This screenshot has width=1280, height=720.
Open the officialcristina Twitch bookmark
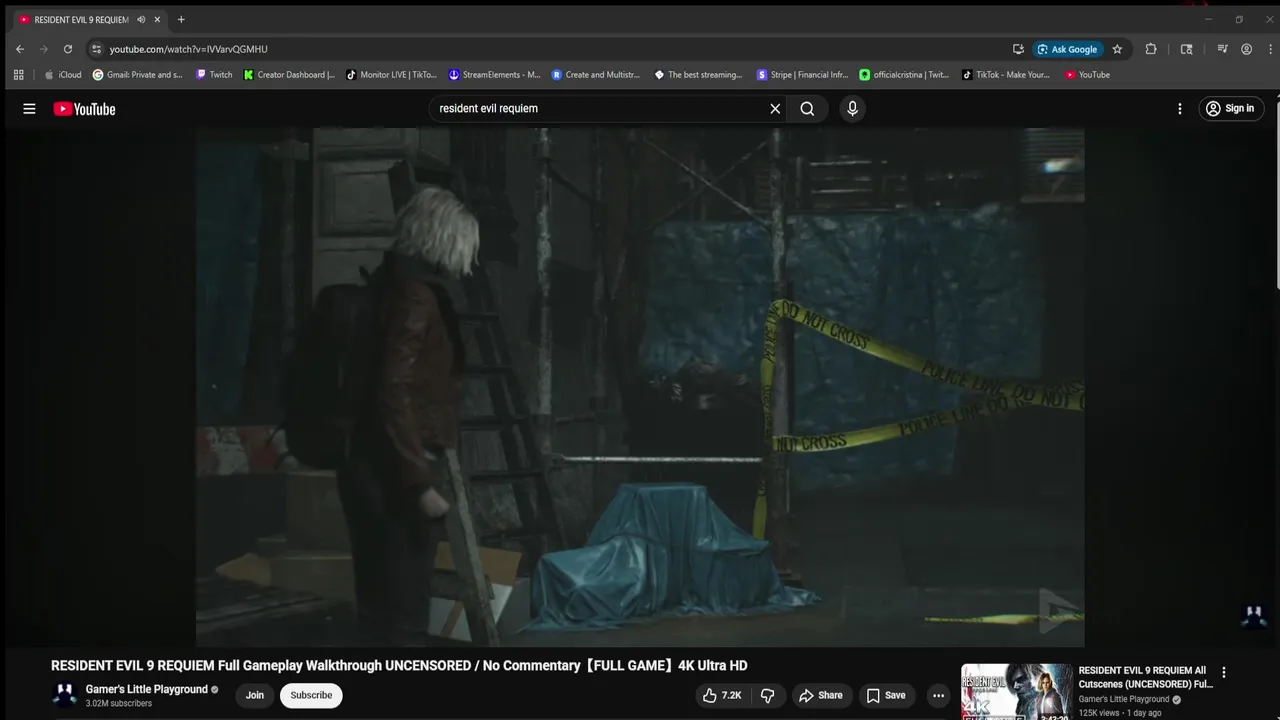point(904,75)
